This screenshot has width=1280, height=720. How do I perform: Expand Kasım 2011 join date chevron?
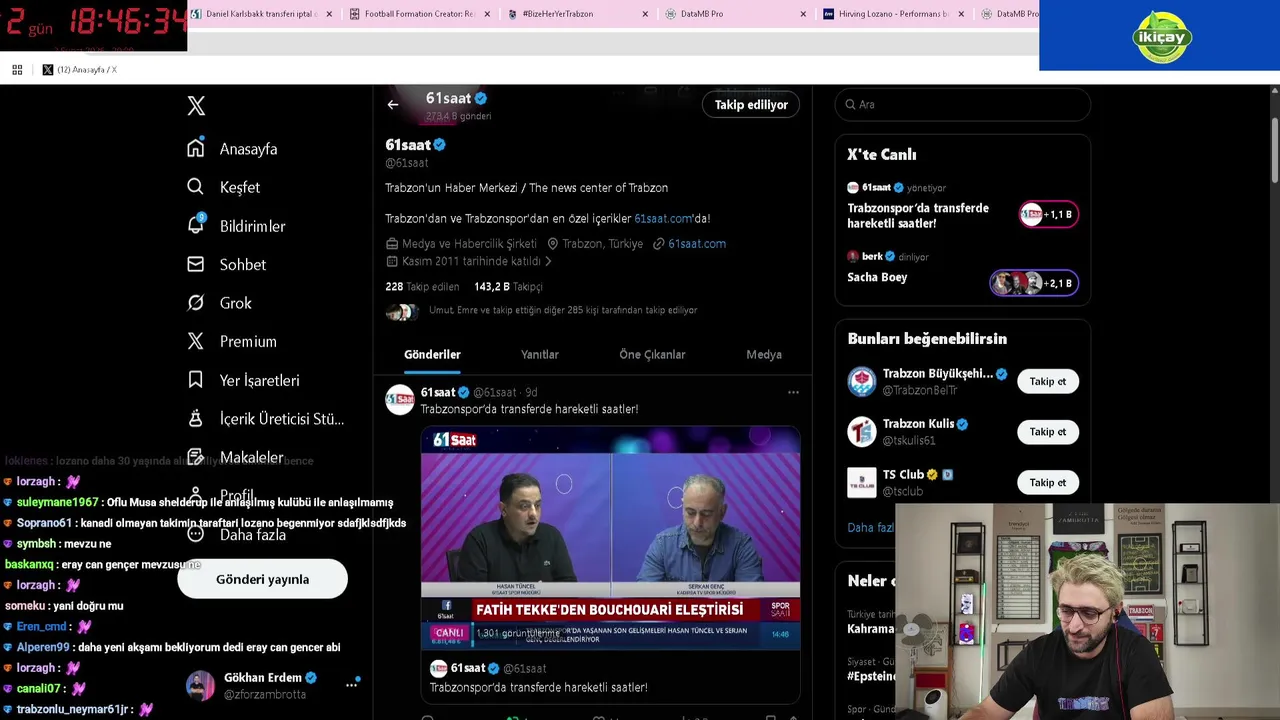click(548, 261)
